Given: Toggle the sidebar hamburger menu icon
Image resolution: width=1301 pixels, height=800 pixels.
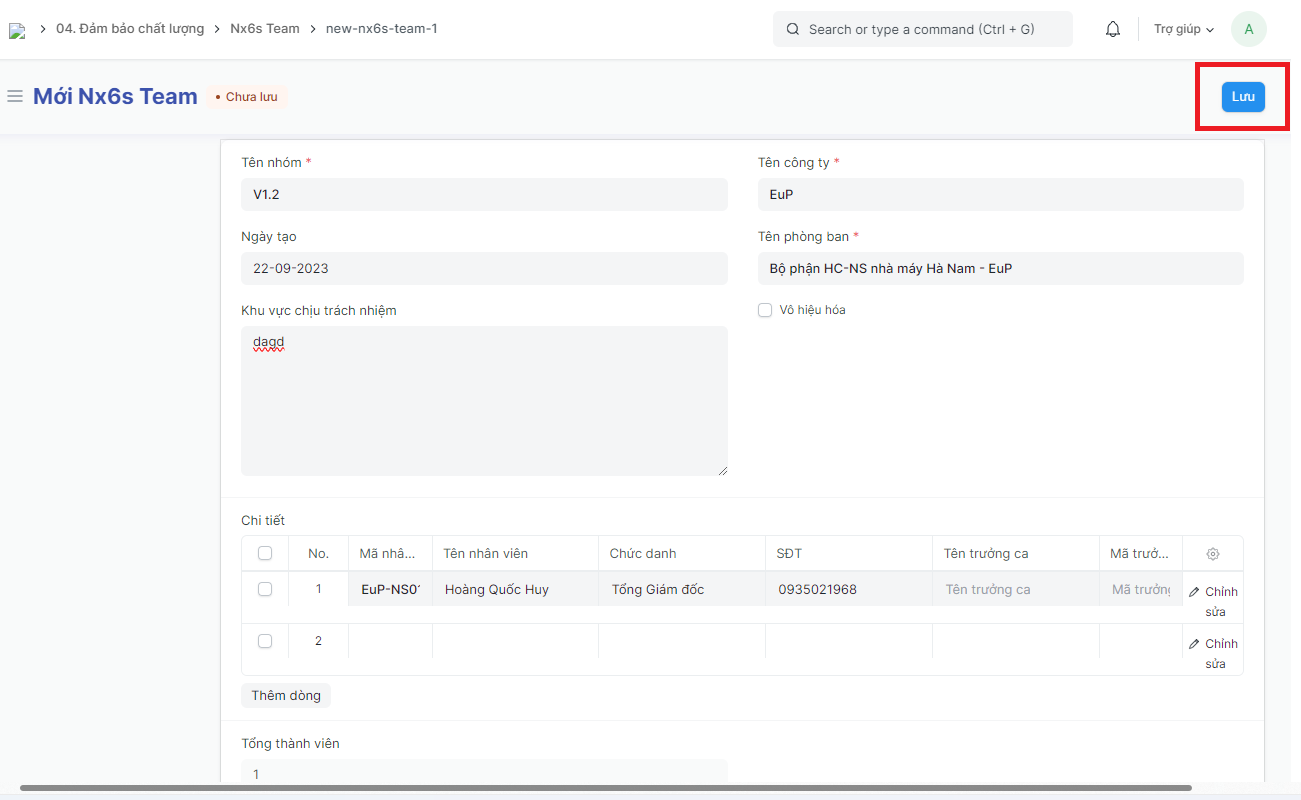Looking at the screenshot, I should (x=15, y=96).
